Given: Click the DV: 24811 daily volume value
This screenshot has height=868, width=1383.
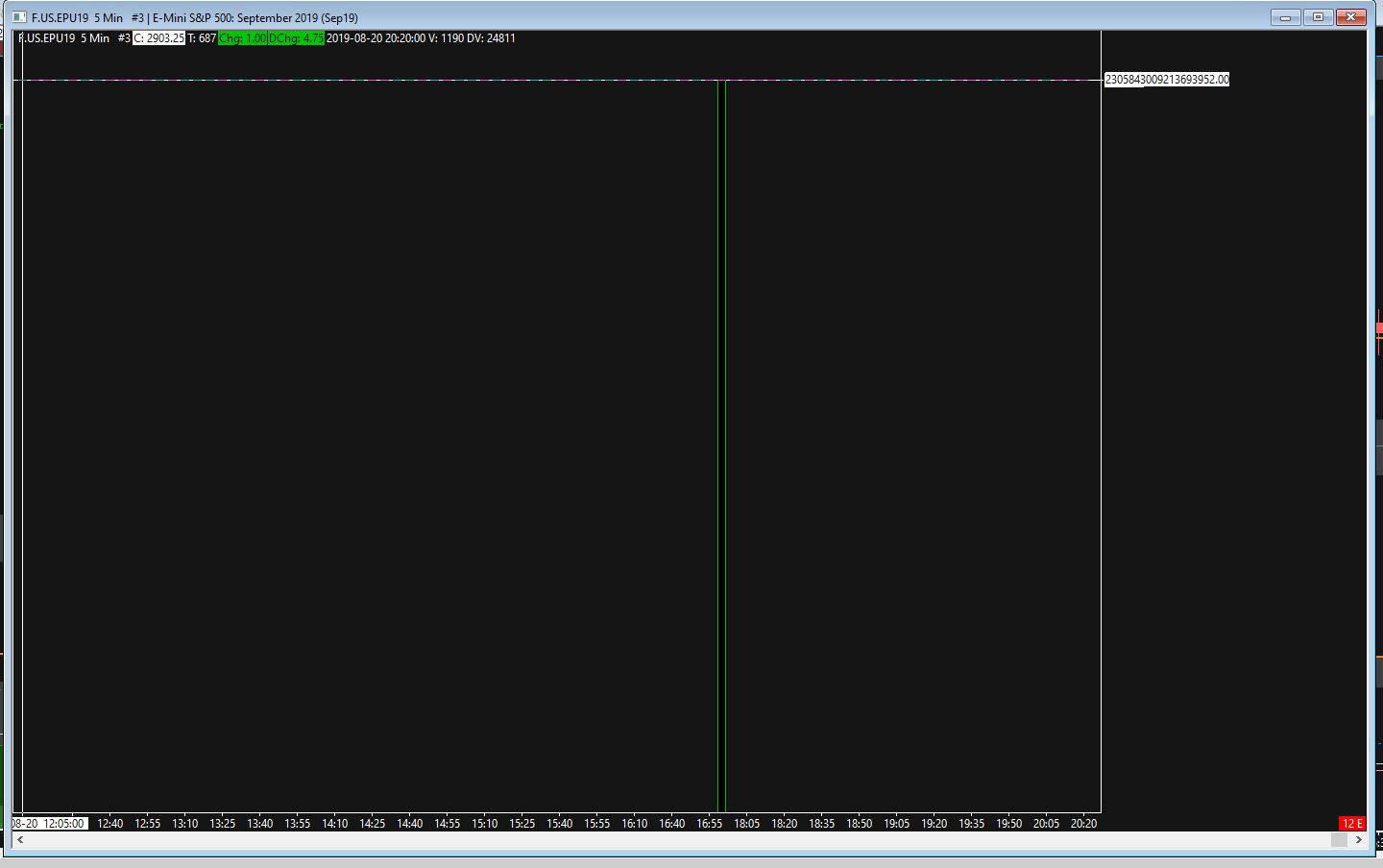Looking at the screenshot, I should pos(491,38).
